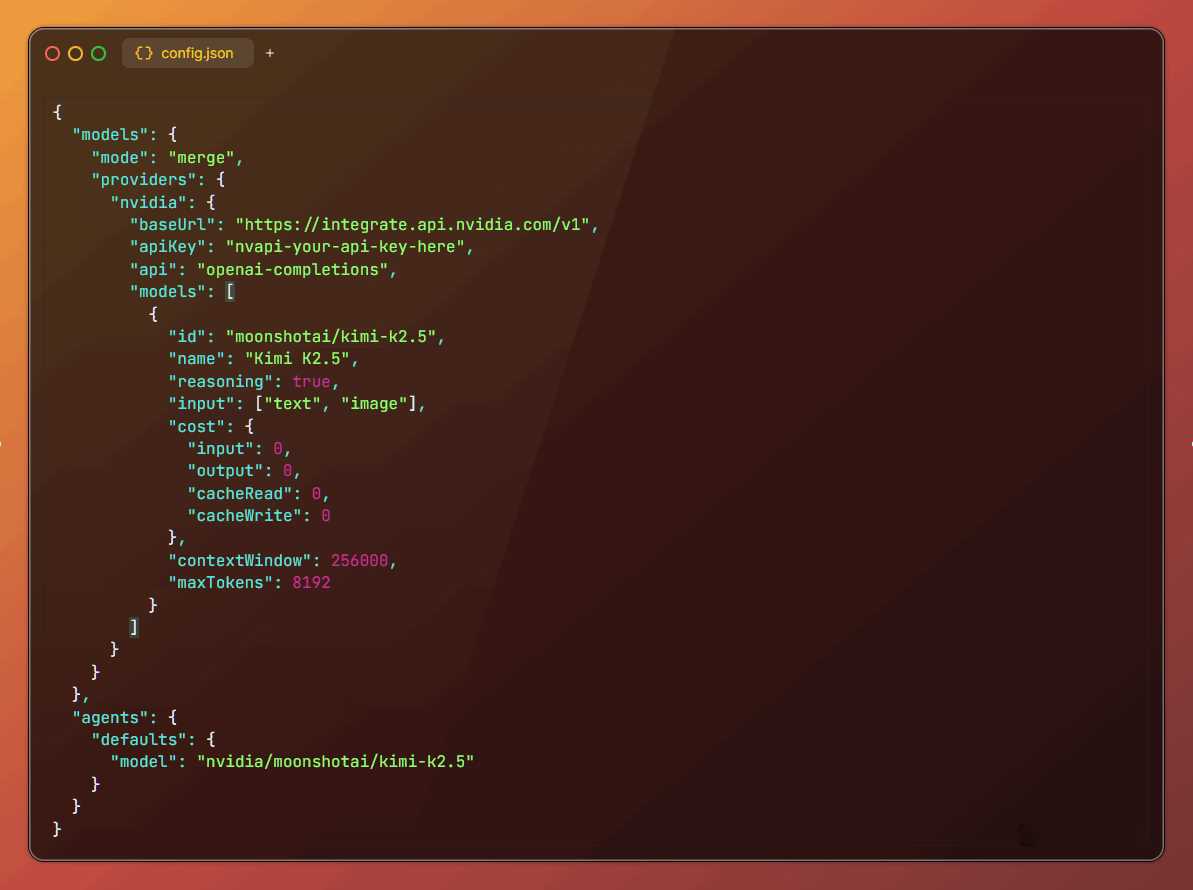Viewport: 1193px width, 890px height.
Task: Click the name value "Kimi K2.5"
Action: click(297, 358)
